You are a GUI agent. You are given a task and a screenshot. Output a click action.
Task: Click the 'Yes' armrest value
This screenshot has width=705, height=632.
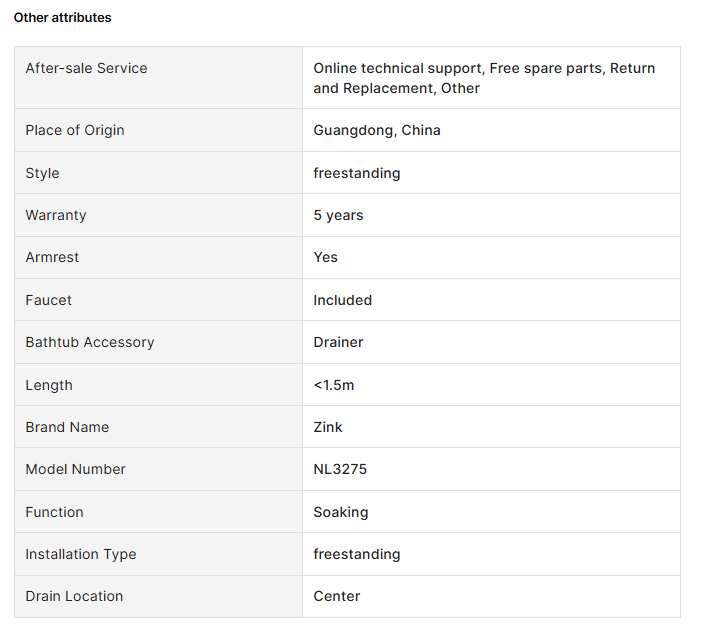point(325,257)
